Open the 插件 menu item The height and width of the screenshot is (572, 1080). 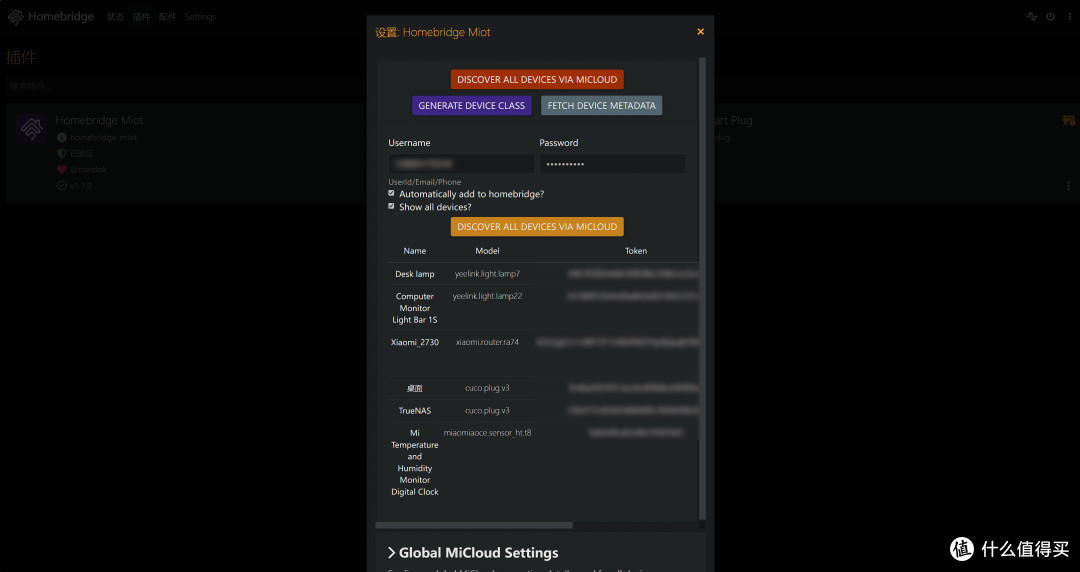click(x=141, y=17)
